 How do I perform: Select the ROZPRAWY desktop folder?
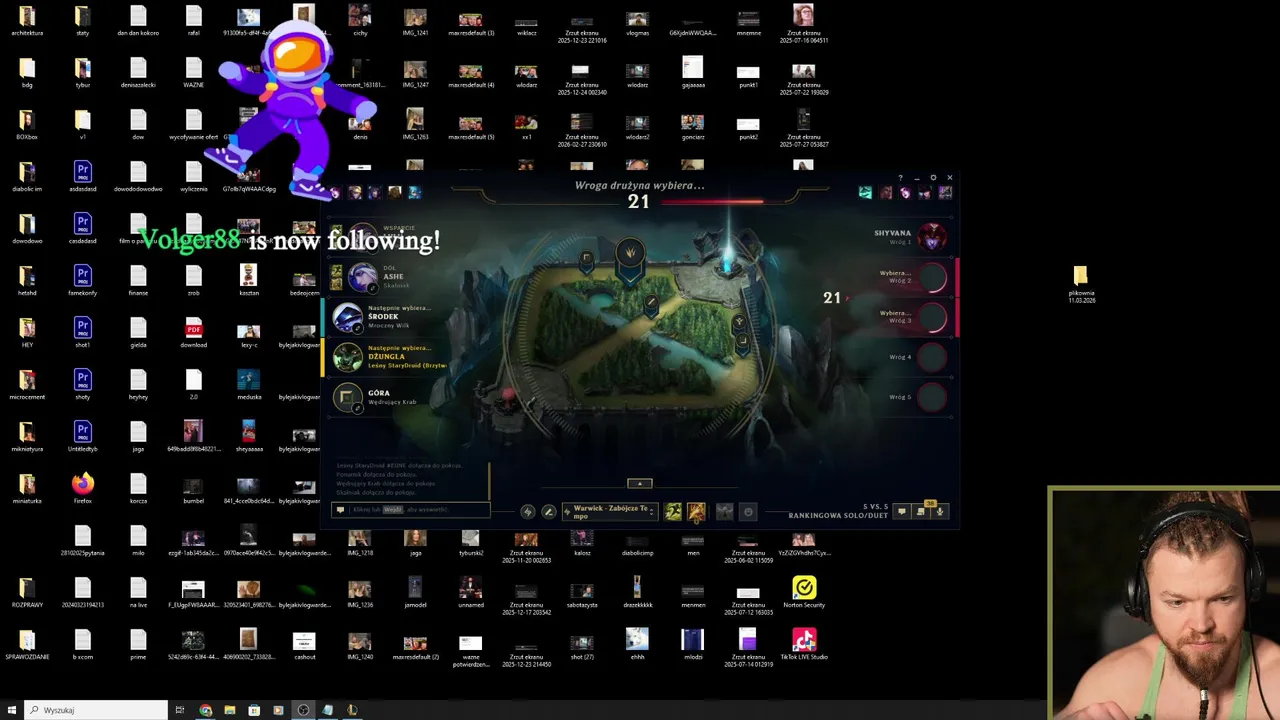[x=27, y=592]
